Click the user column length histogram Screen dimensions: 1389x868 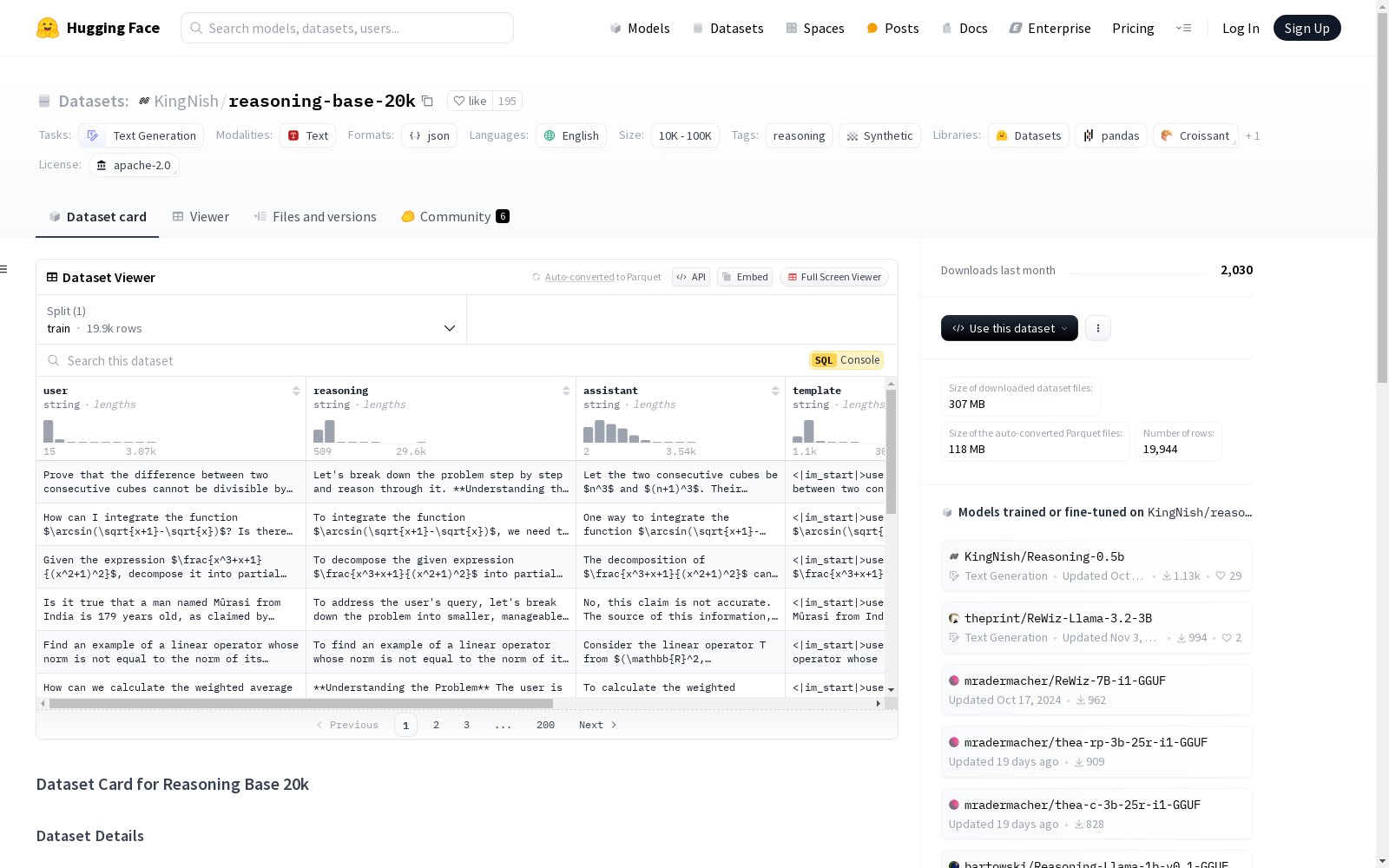coord(100,431)
